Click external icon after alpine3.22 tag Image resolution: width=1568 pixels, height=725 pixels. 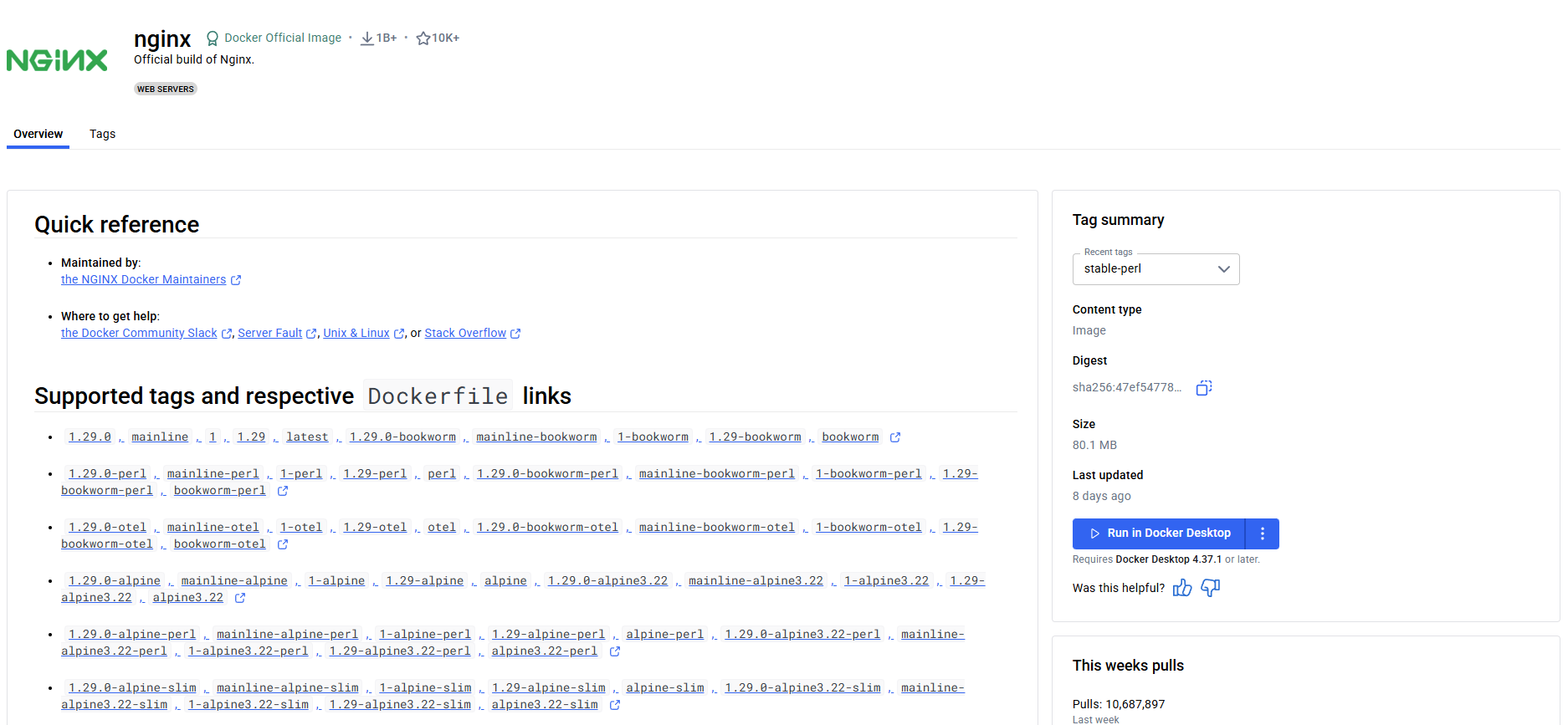click(240, 598)
